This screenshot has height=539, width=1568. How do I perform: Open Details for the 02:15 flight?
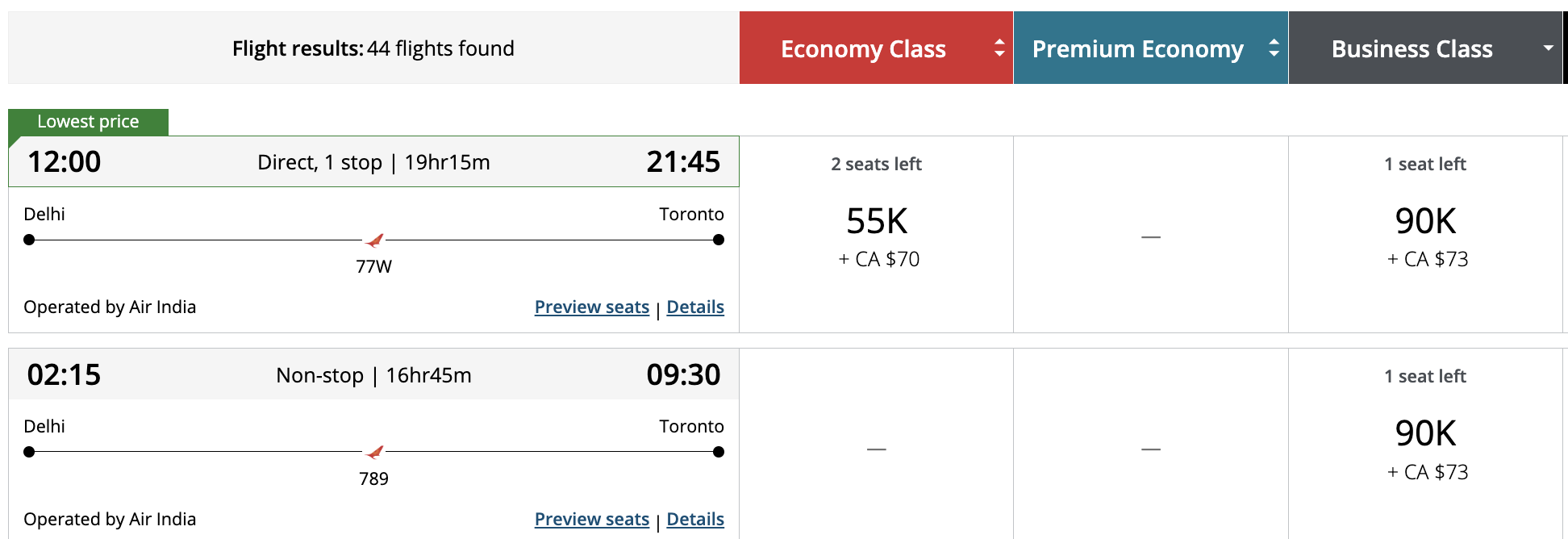(x=695, y=520)
